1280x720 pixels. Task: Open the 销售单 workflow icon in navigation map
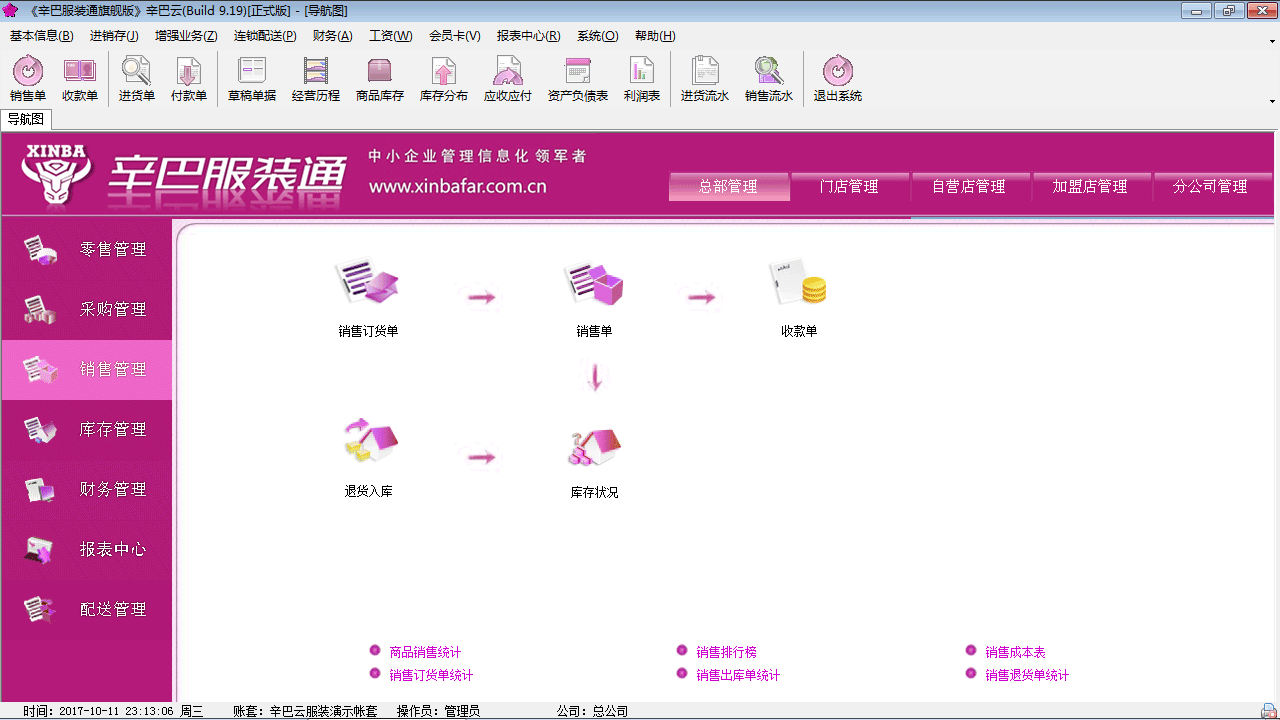[594, 298]
